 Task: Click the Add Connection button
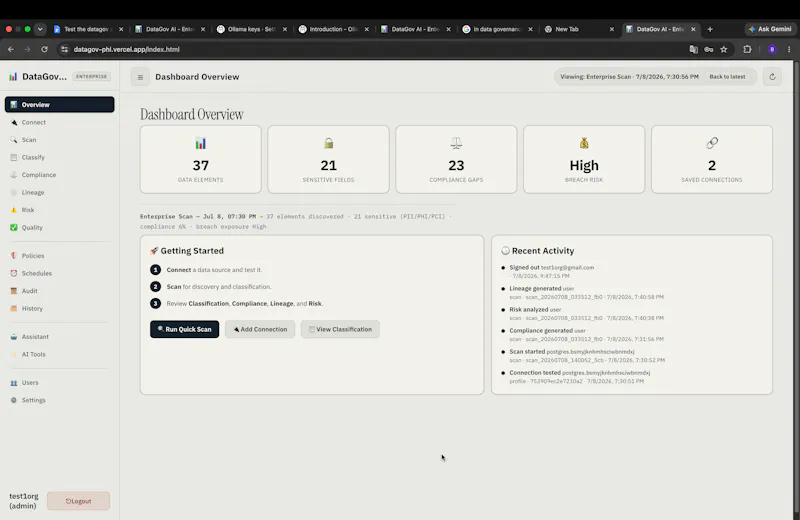(x=260, y=329)
